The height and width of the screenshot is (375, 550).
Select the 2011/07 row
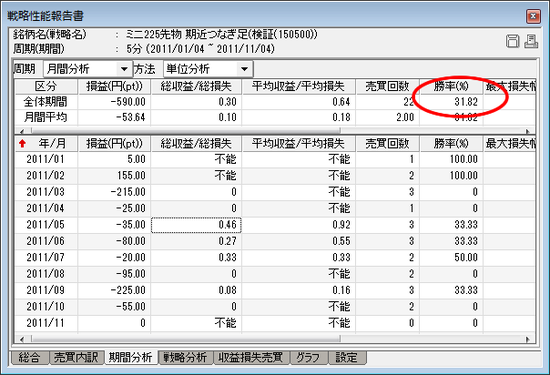(275, 257)
